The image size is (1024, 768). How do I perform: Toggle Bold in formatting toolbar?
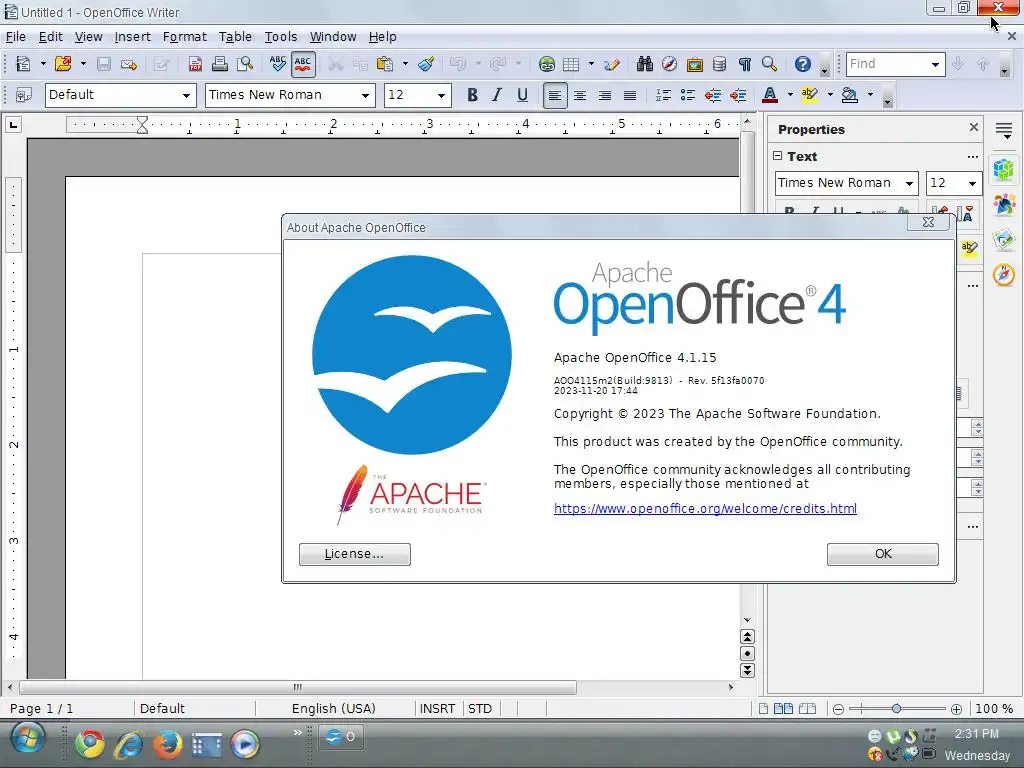pos(472,95)
